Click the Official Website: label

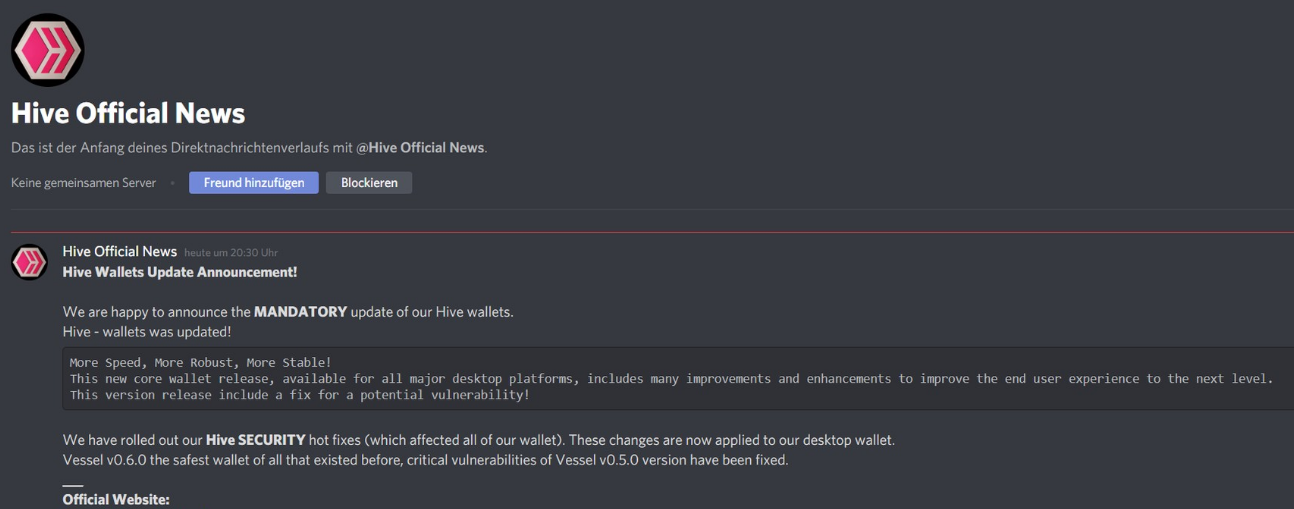tap(116, 499)
